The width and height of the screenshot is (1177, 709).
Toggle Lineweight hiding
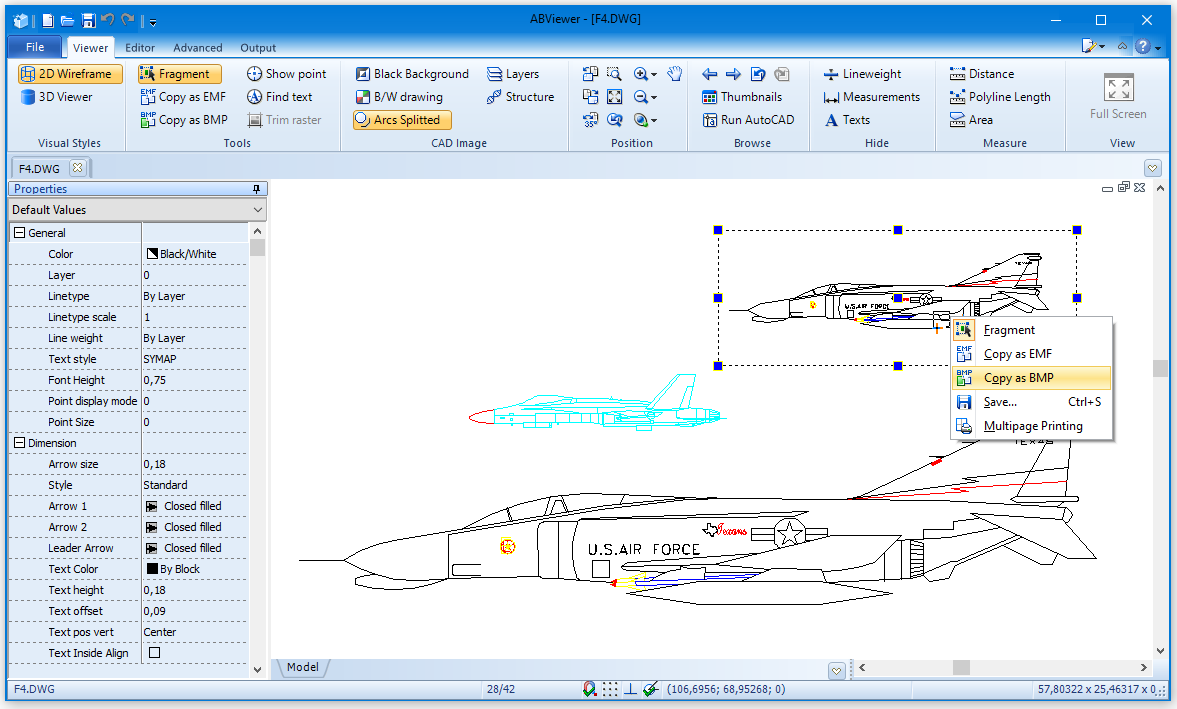pyautogui.click(x=862, y=74)
